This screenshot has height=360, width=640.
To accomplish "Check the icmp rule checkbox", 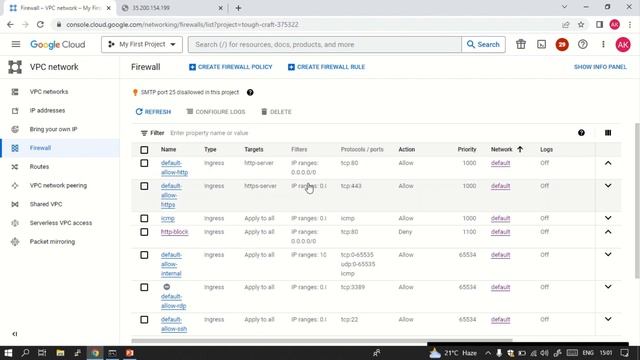I will [x=144, y=218].
